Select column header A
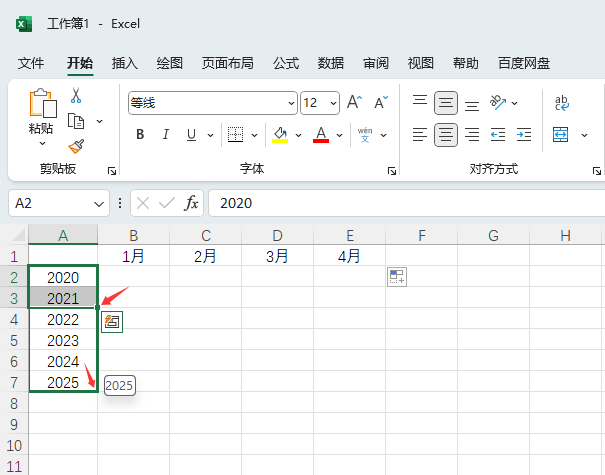 pyautogui.click(x=63, y=235)
